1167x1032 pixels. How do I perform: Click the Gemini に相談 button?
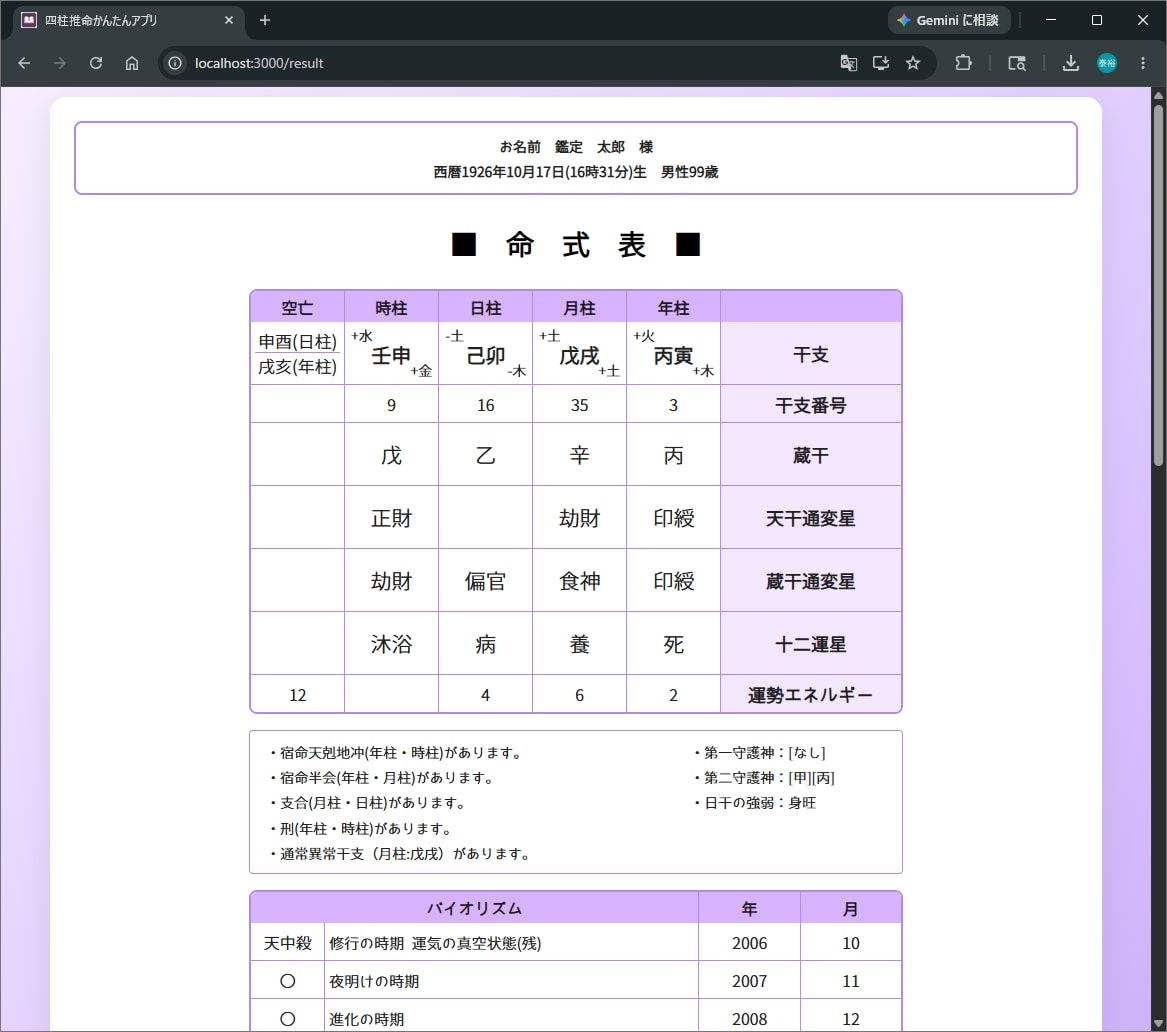[x=949, y=20]
